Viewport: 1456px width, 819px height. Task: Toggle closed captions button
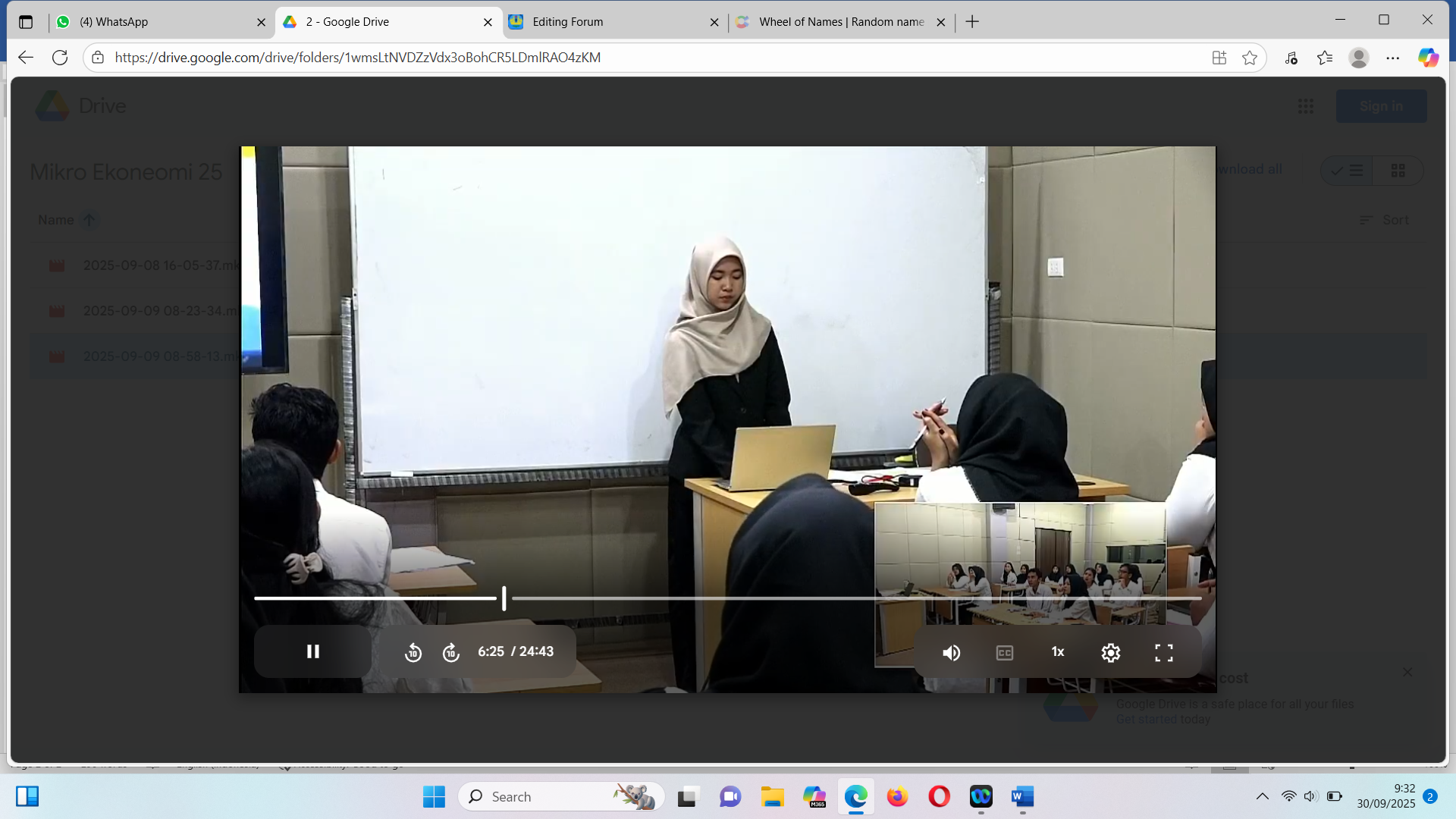1004,652
